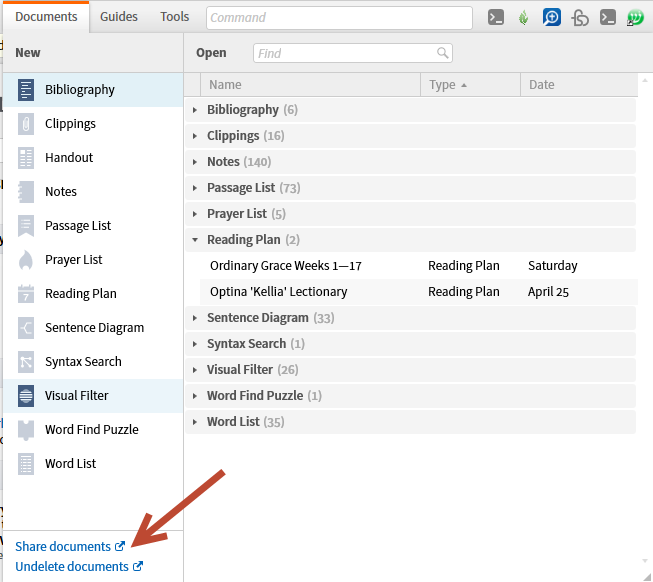Create a new Passage List document
Image resolution: width=653 pixels, height=582 pixels.
(x=93, y=226)
